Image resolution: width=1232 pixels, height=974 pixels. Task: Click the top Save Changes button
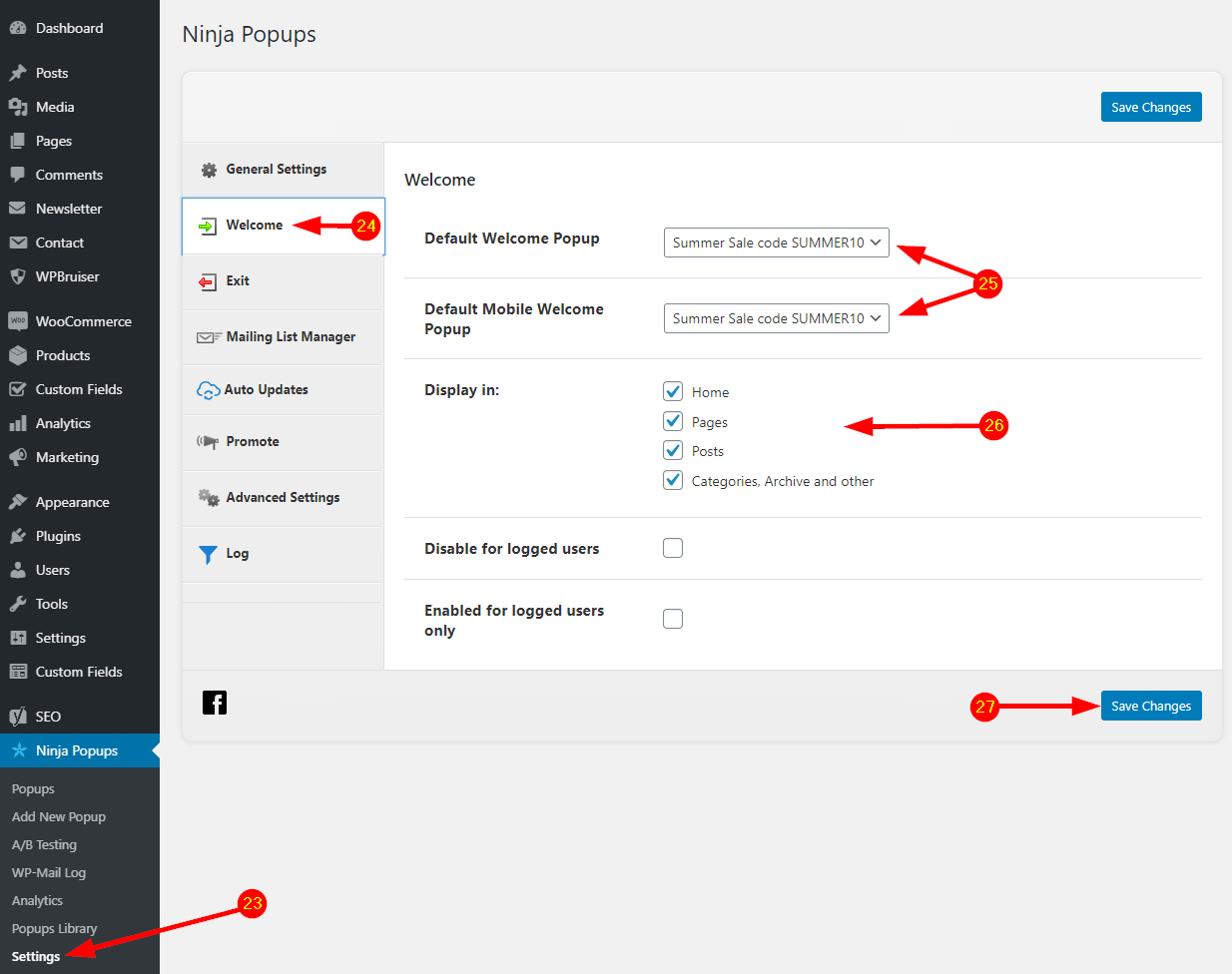[1150, 107]
